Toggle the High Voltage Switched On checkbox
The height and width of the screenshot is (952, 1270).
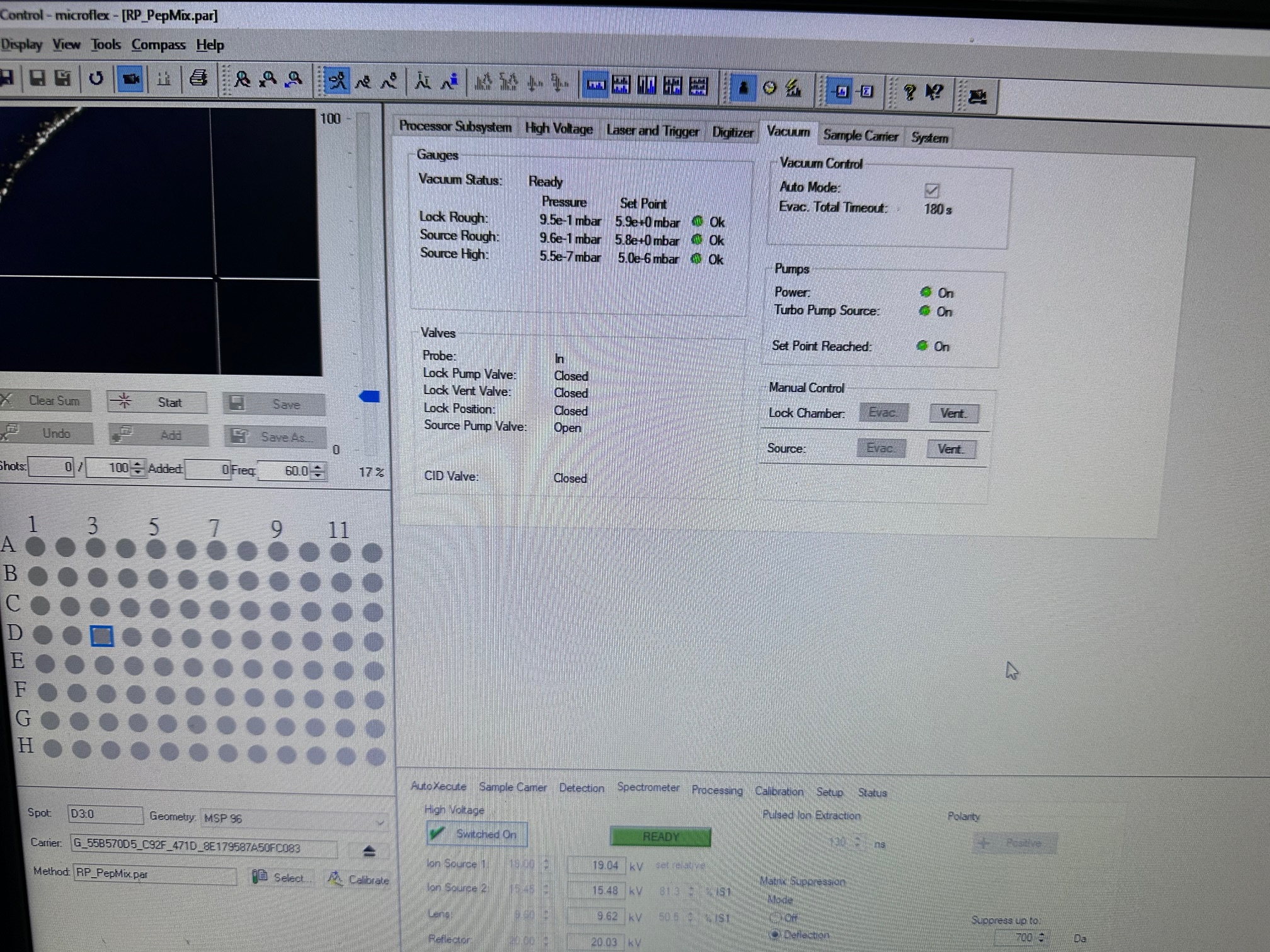[438, 834]
